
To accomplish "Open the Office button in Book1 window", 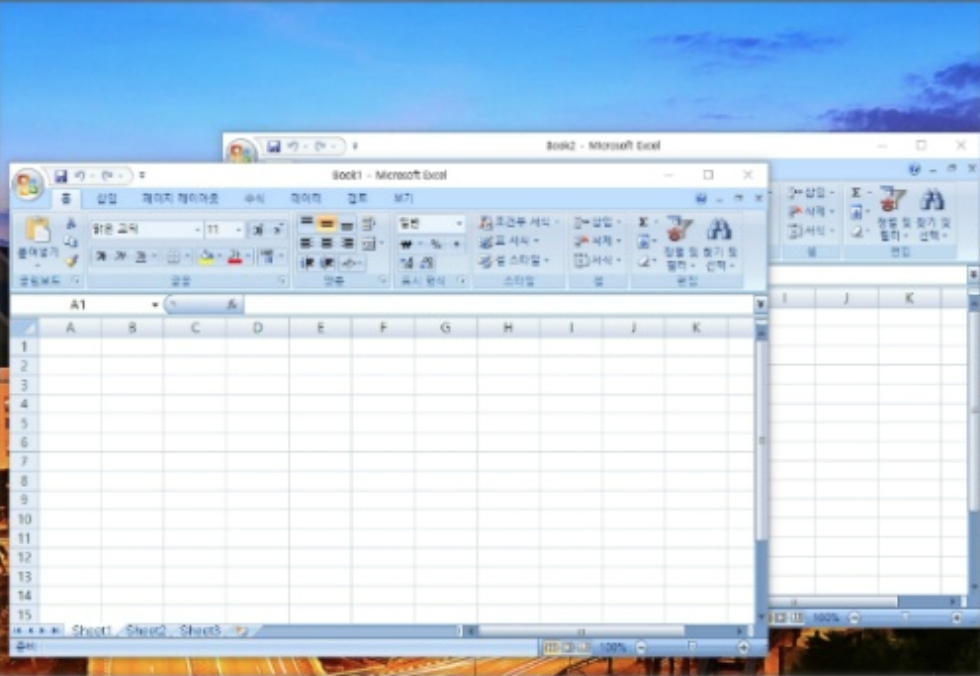I will (28, 184).
